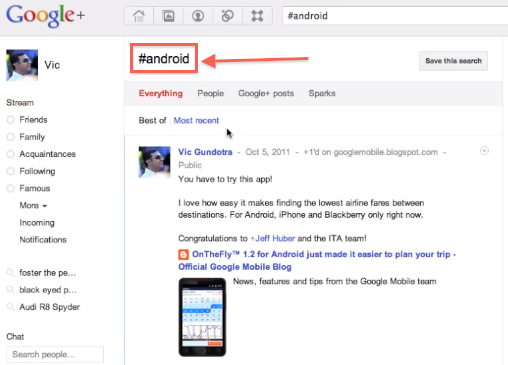Click the #android search box
508x365 pixels.
(x=395, y=16)
